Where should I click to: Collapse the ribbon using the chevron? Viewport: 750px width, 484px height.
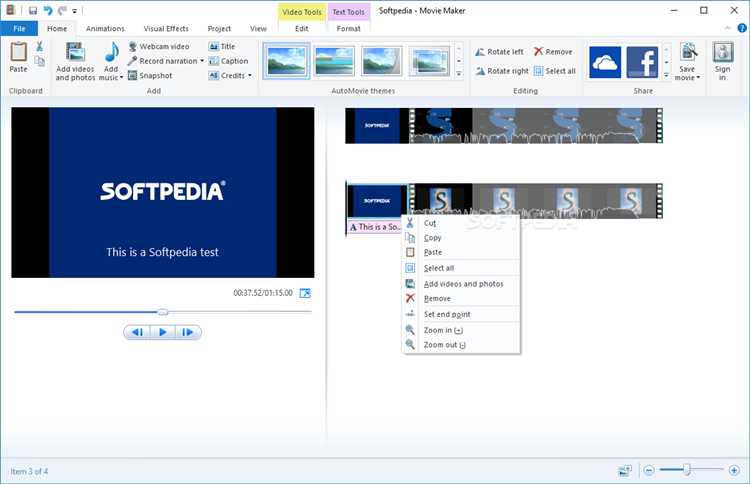coord(728,28)
